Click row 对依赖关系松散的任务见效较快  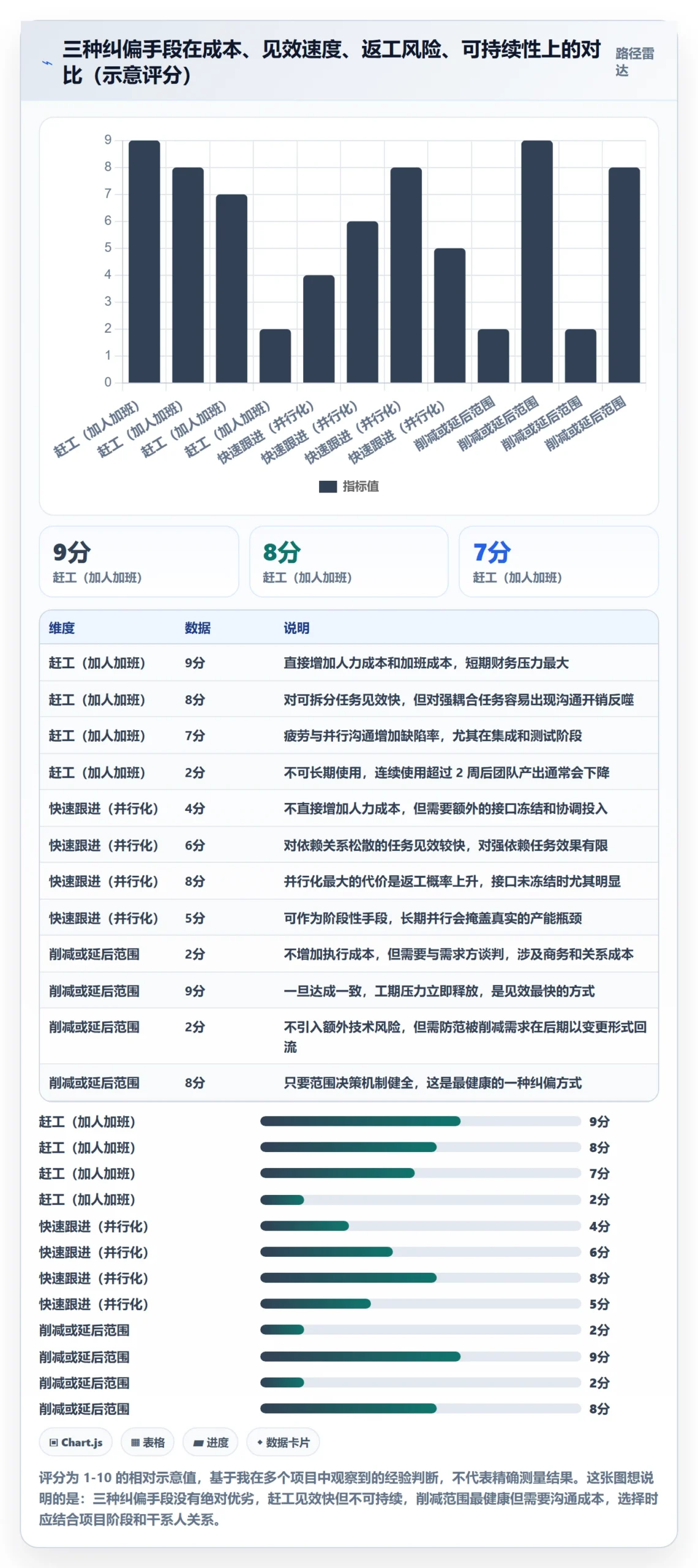point(349,845)
